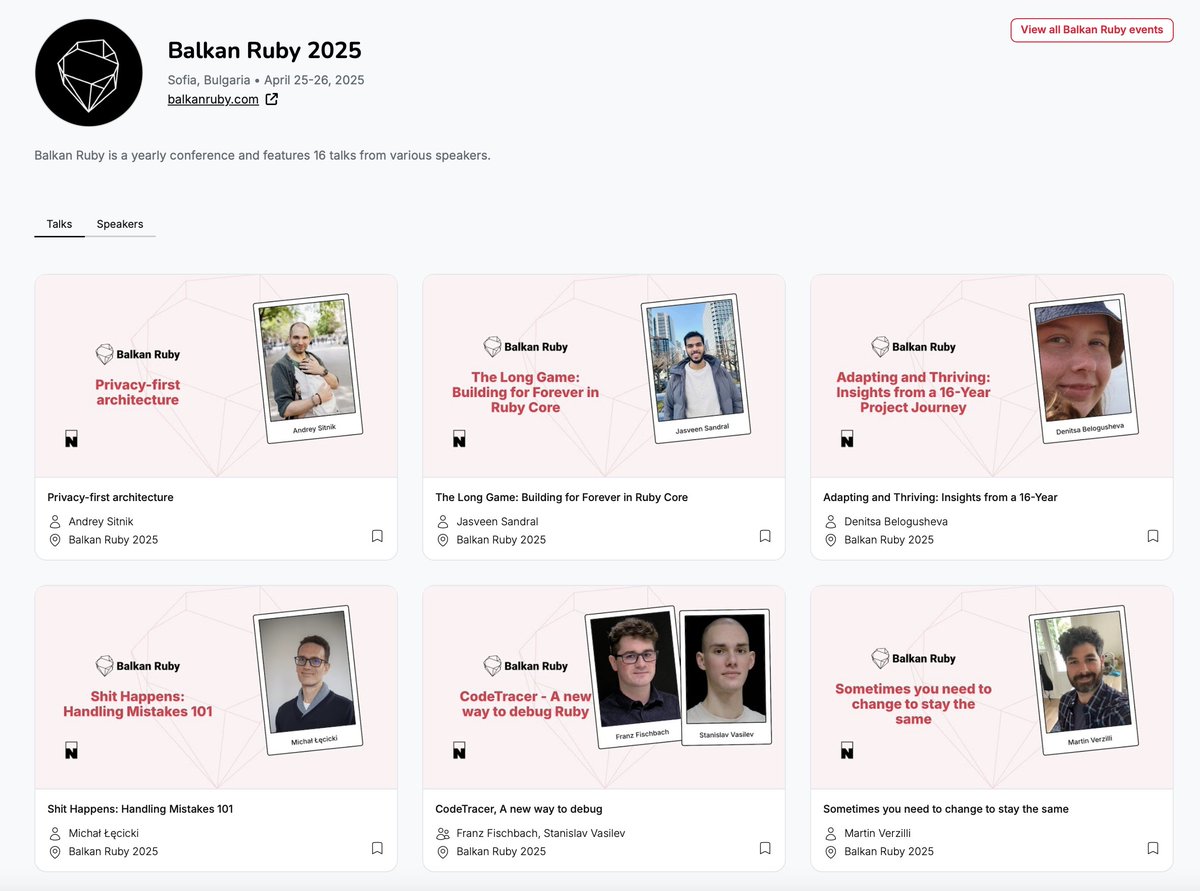Click speaker names Franz Fischbach, Stanislav Vasilev
The image size is (1200, 891).
541,834
